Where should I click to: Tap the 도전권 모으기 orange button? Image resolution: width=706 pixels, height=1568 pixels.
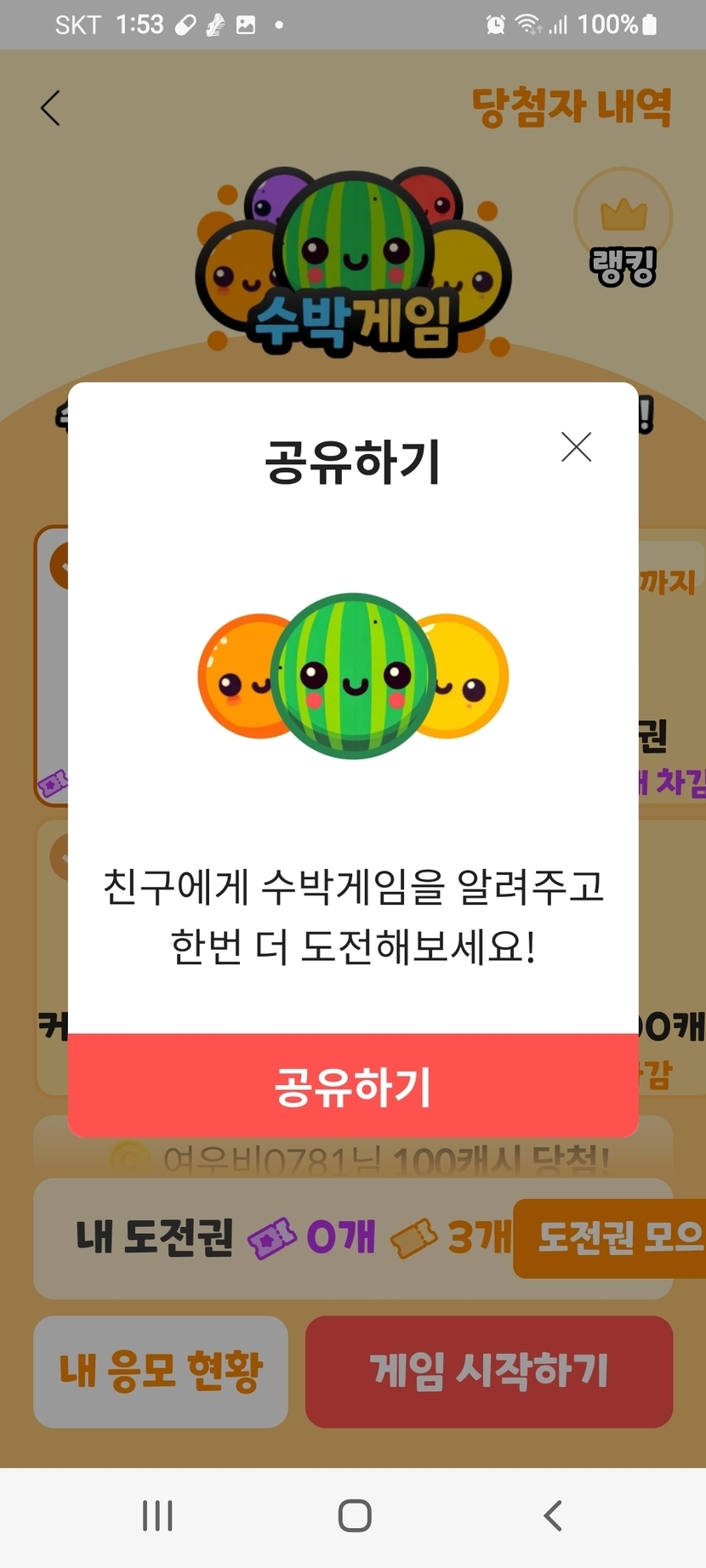tap(610, 1238)
